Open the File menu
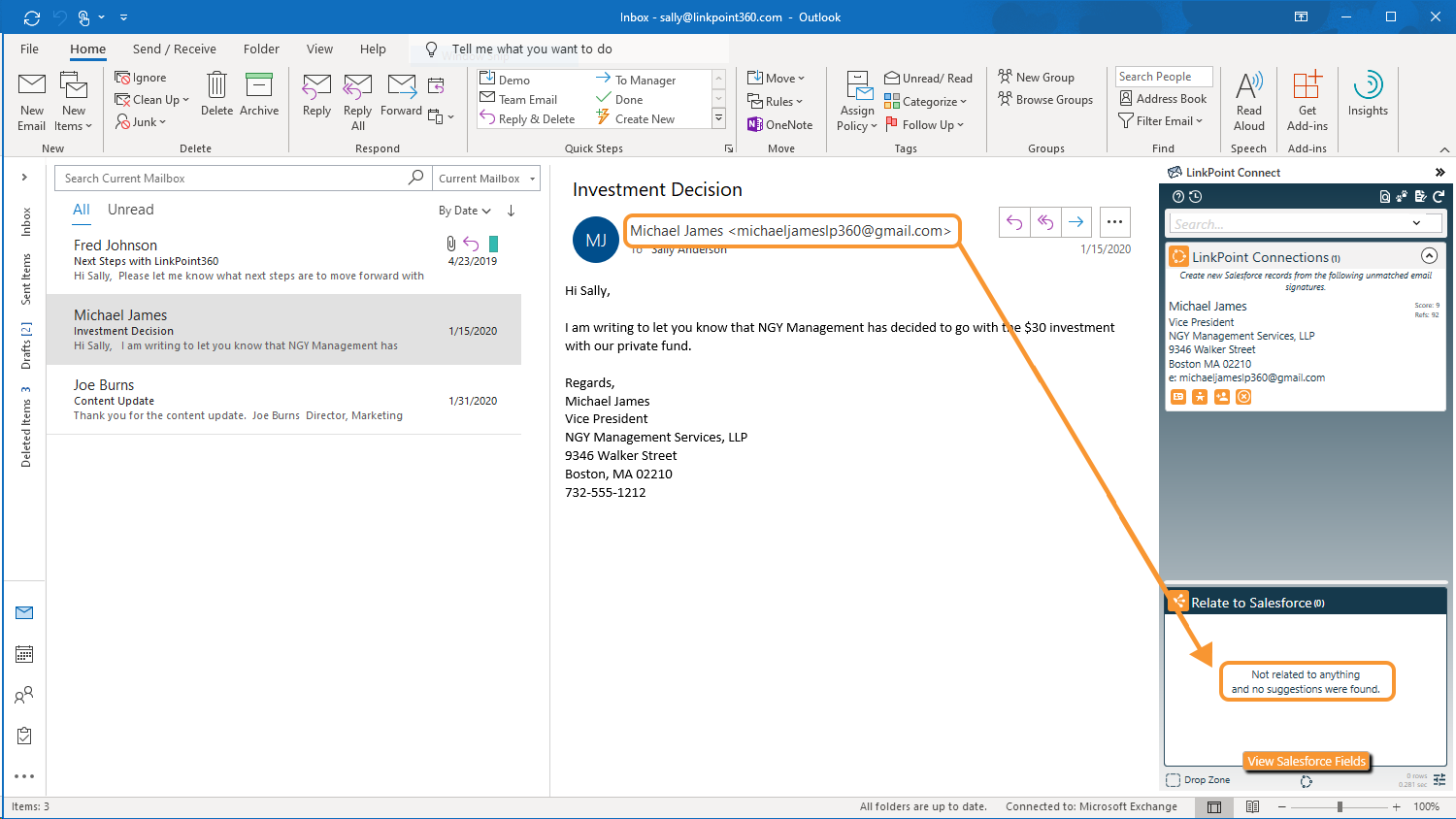Image resolution: width=1456 pixels, height=819 pixels. click(29, 49)
